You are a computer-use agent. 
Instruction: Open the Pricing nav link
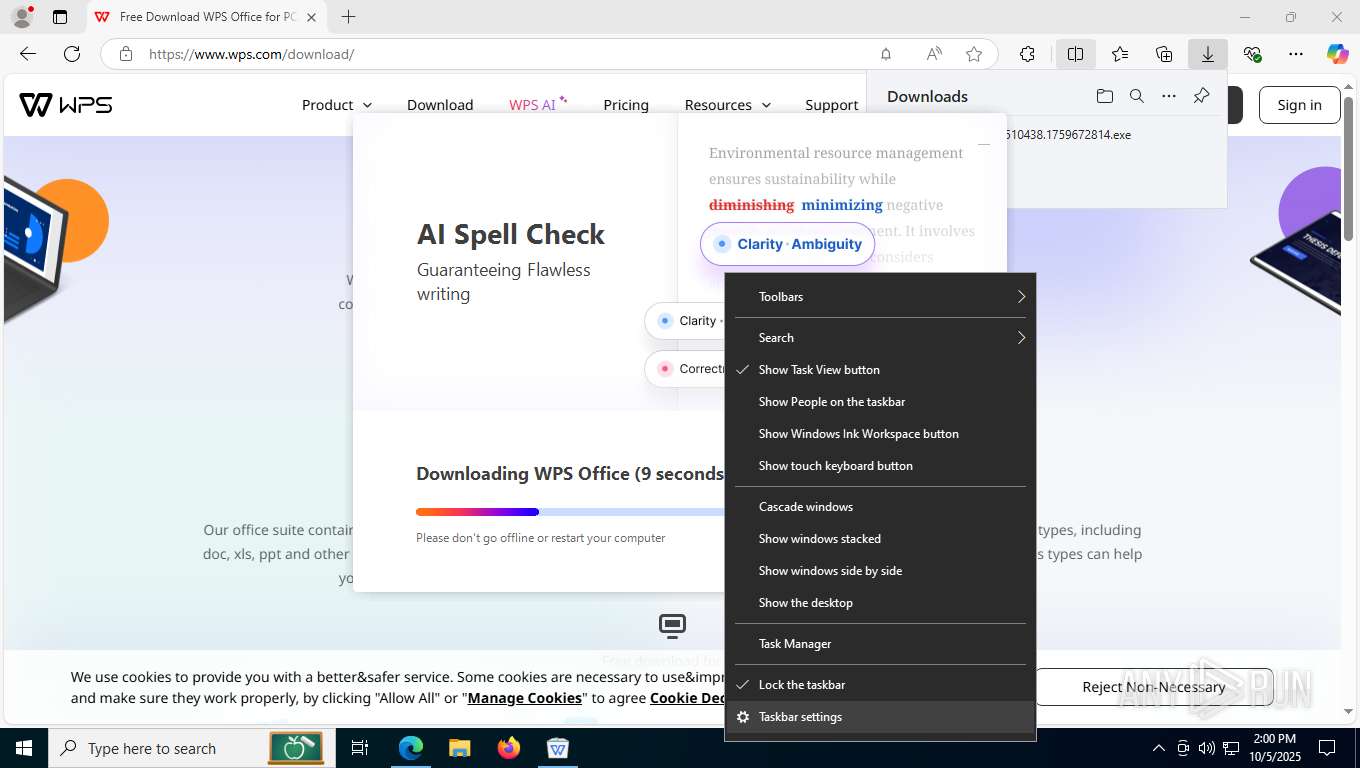pyautogui.click(x=626, y=105)
